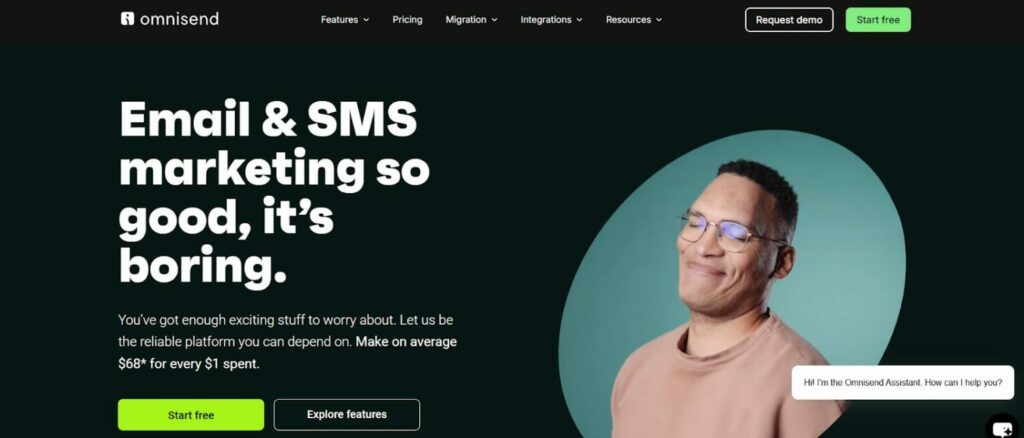This screenshot has height=438, width=1024.
Task: Click the large green Start free button
Action: [x=191, y=415]
